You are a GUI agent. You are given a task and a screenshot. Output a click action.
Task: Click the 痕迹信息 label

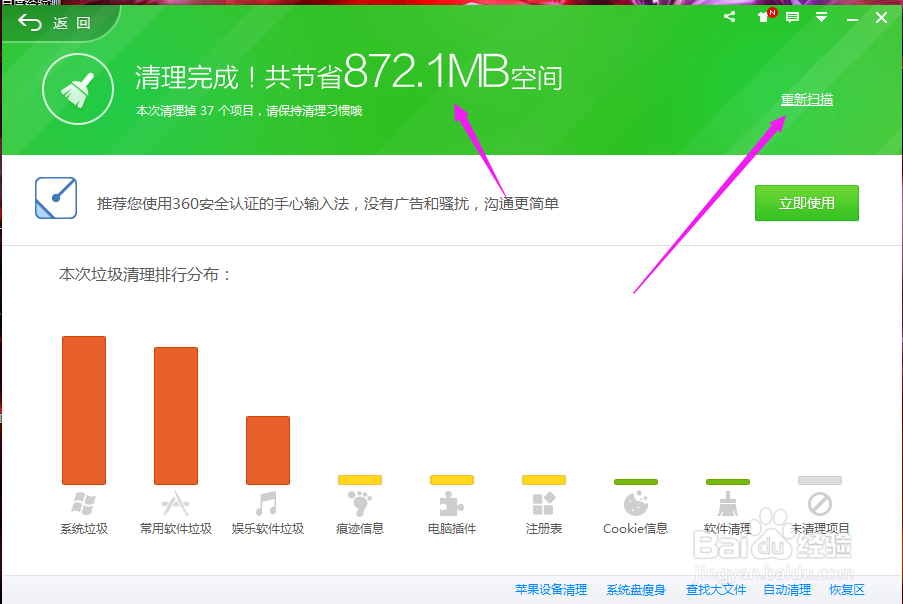click(360, 529)
